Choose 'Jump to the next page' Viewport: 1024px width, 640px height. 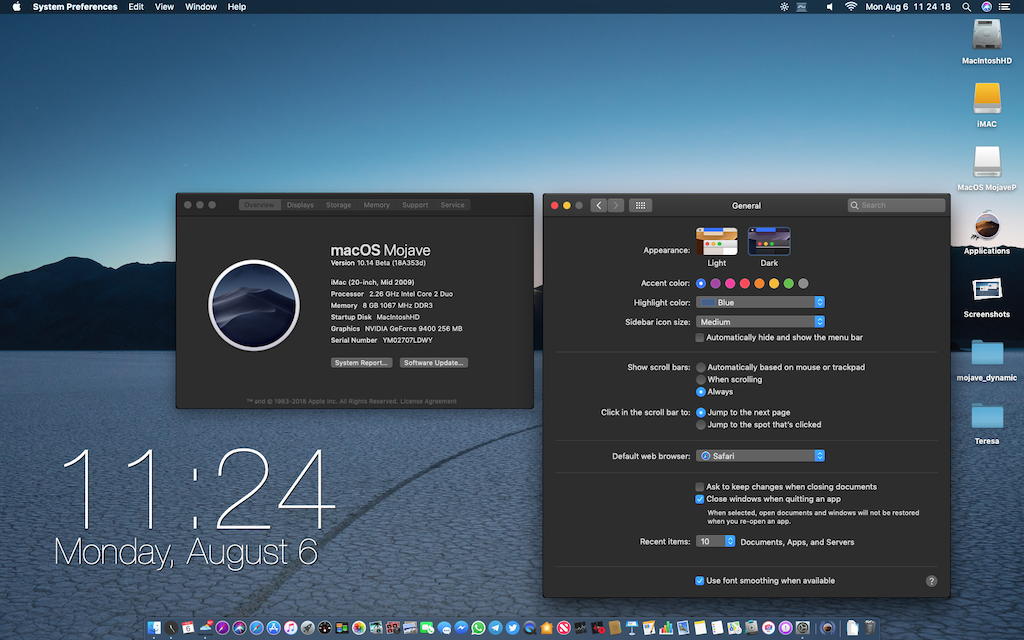701,413
